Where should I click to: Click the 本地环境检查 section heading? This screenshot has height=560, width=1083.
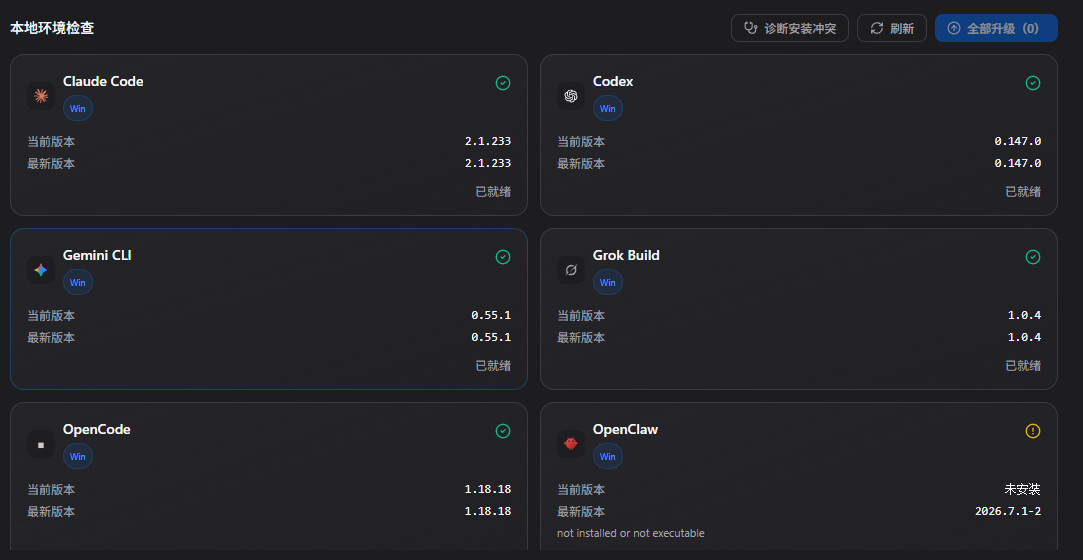pos(52,28)
